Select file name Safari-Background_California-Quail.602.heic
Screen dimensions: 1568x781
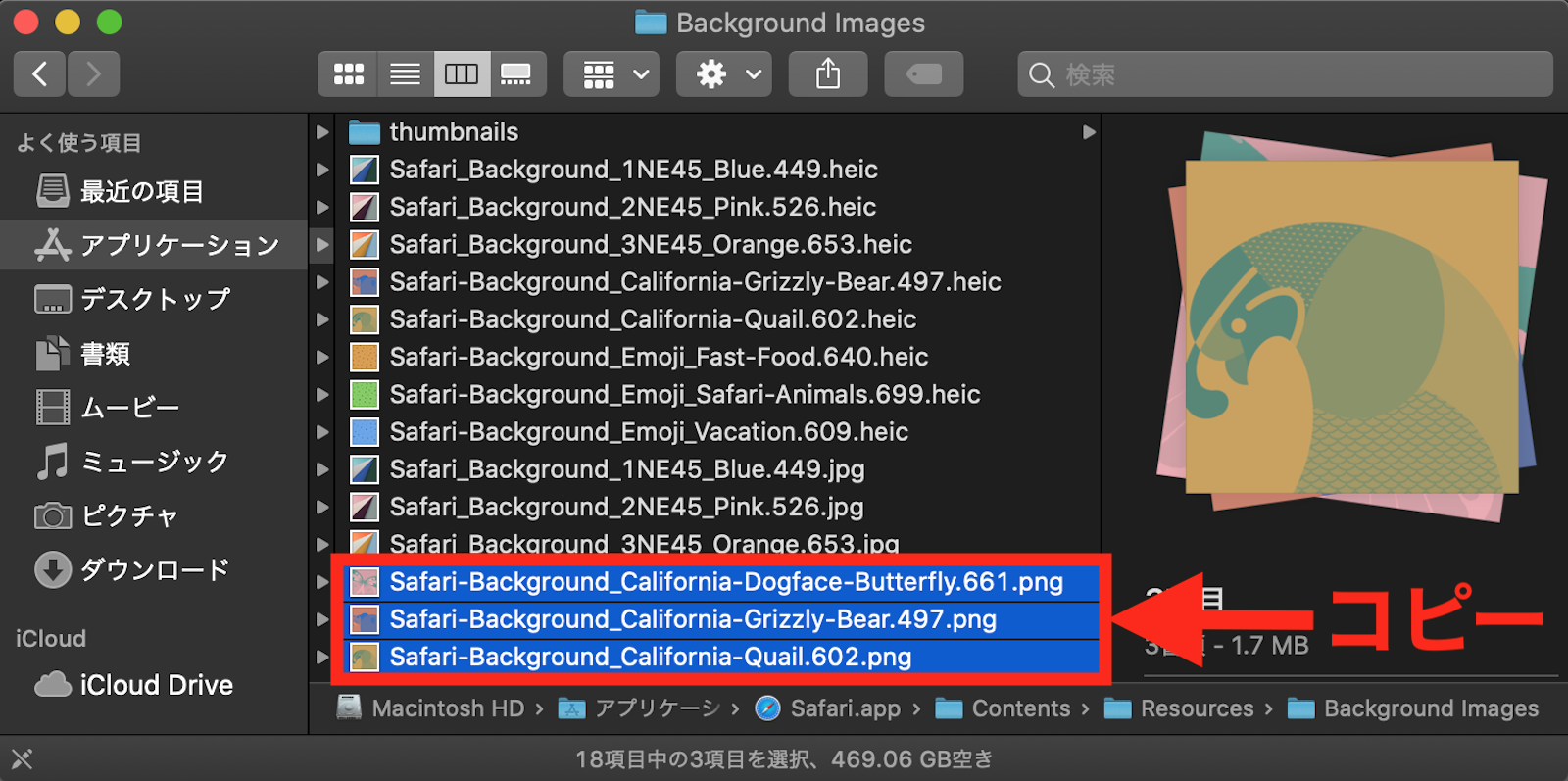click(653, 319)
